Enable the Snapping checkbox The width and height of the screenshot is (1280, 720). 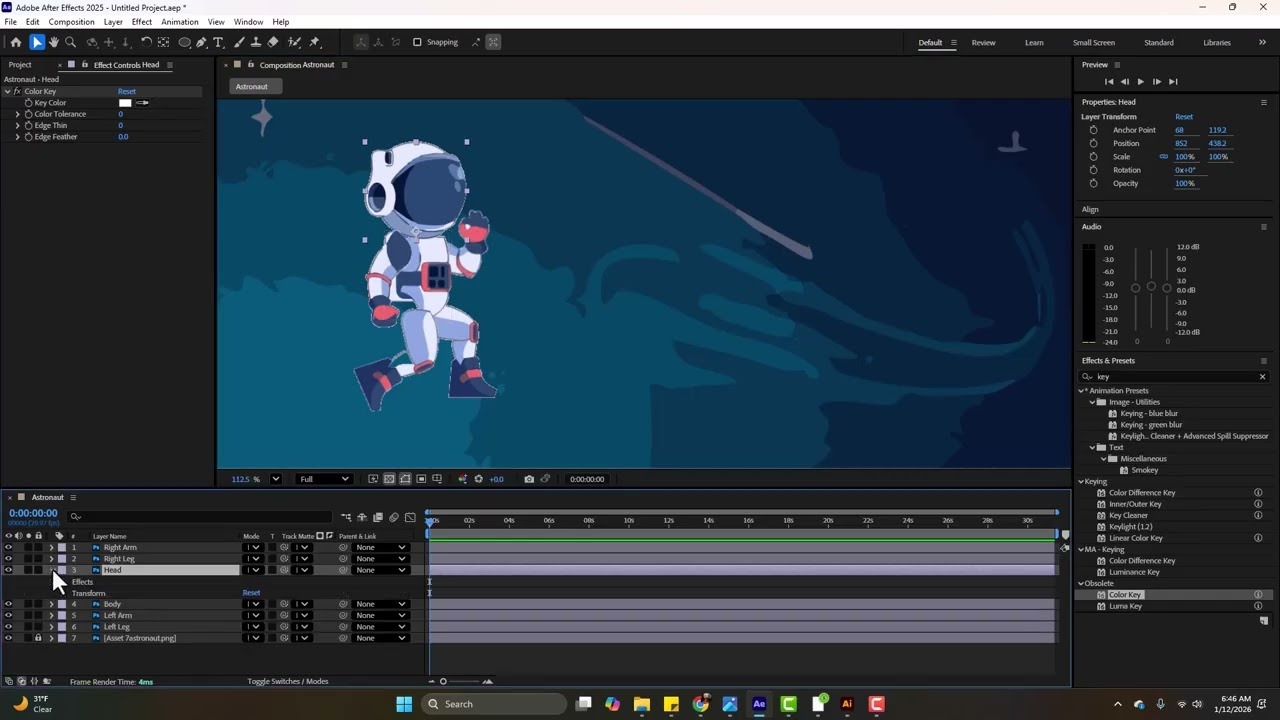417,42
